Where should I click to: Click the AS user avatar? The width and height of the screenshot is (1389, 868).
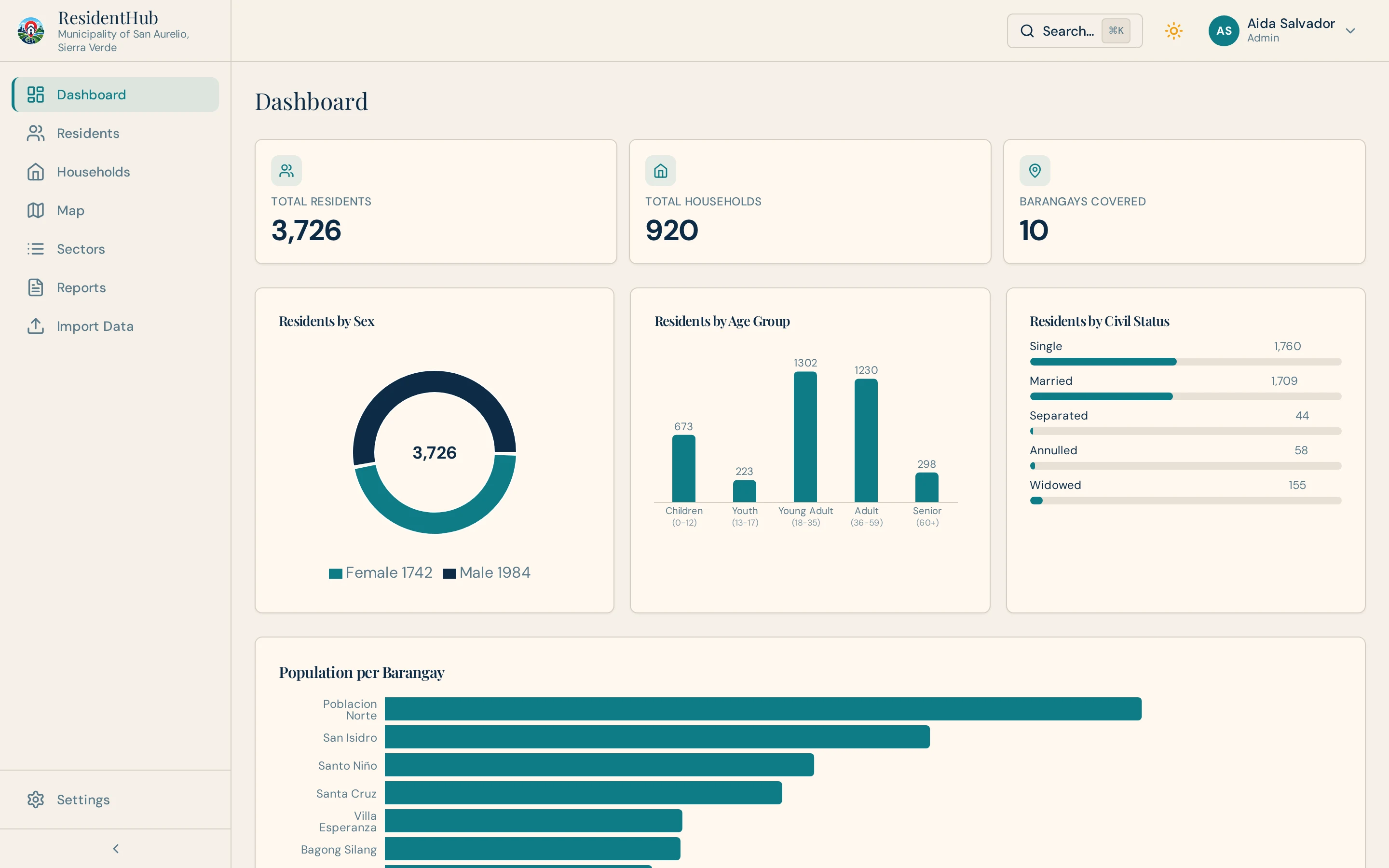(x=1224, y=31)
